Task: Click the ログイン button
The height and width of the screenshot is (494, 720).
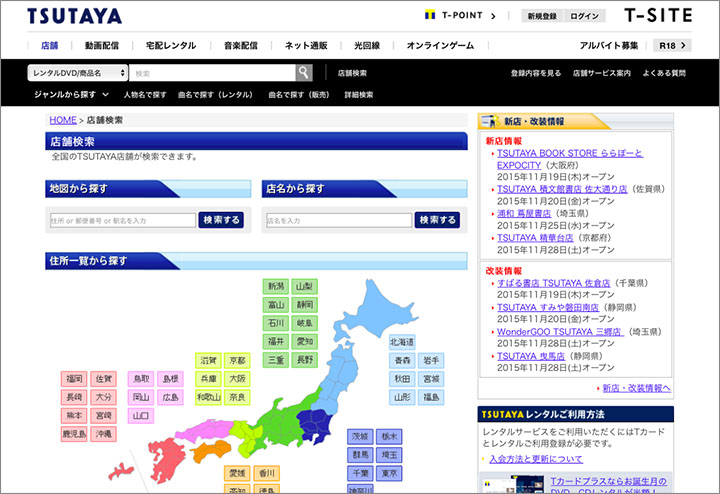Action: pos(585,16)
